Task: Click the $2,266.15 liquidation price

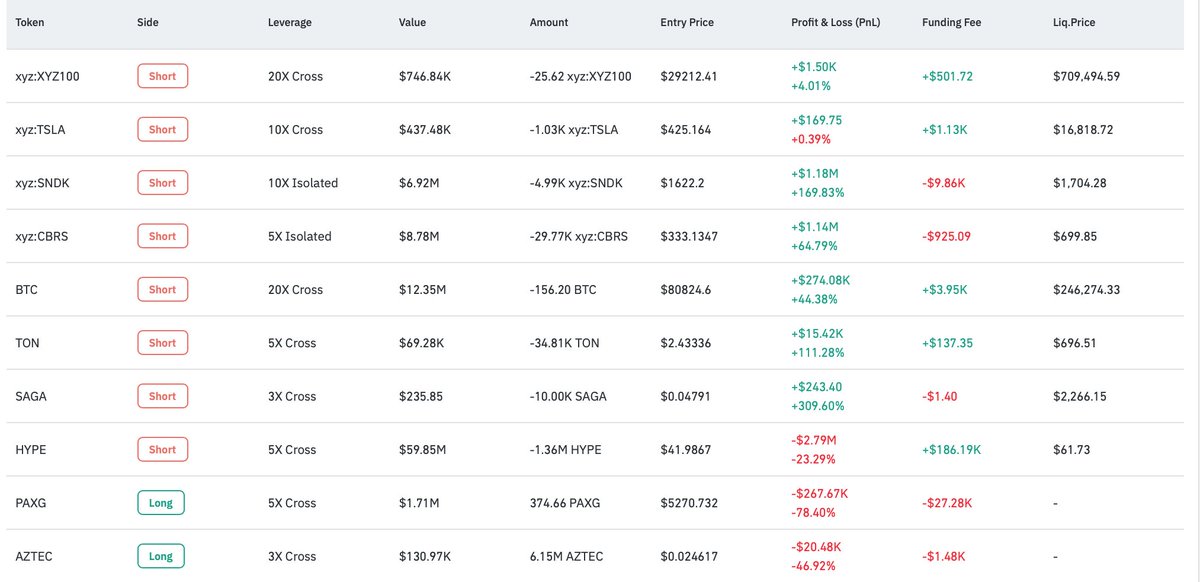Action: pos(1080,396)
